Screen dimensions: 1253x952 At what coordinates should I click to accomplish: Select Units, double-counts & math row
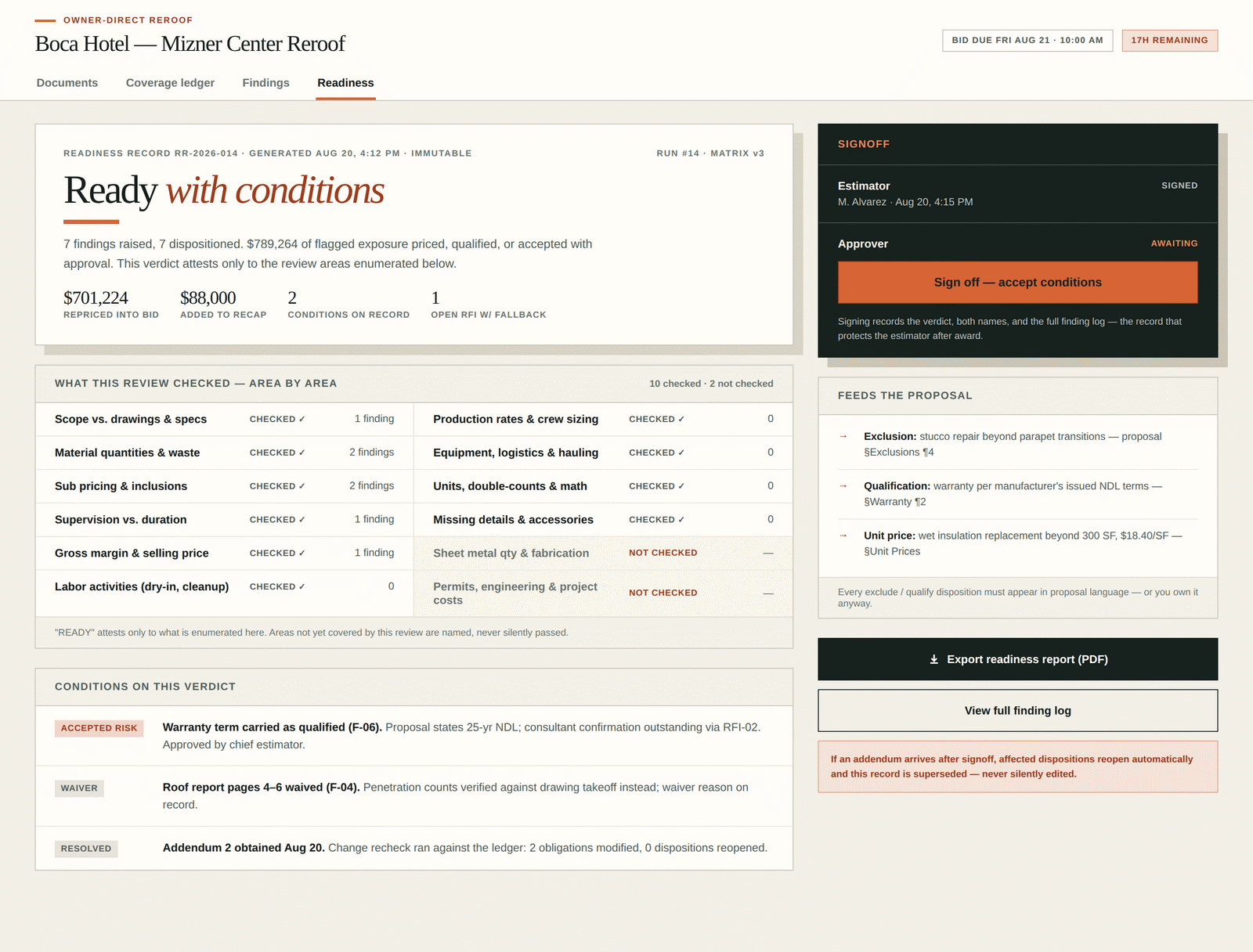[603, 486]
